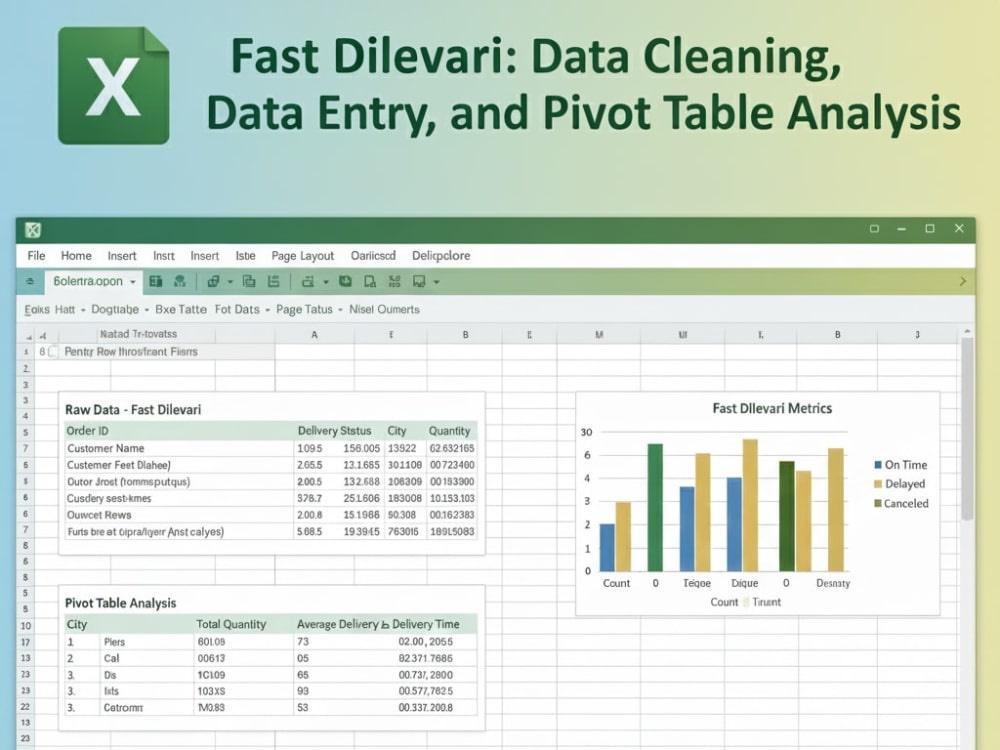Switch to the Delicpclore tab
Screen dimensions: 1000x750
(x=441, y=256)
